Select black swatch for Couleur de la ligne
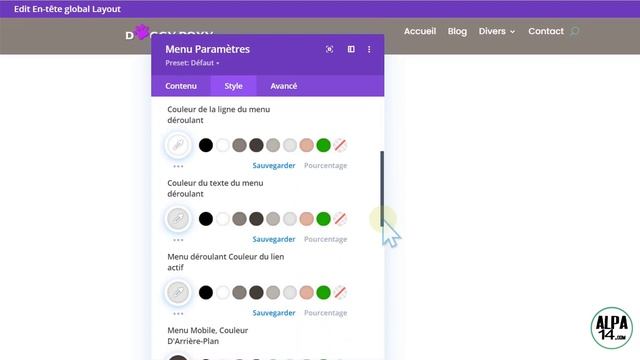The height and width of the screenshot is (360, 640). 206,145
